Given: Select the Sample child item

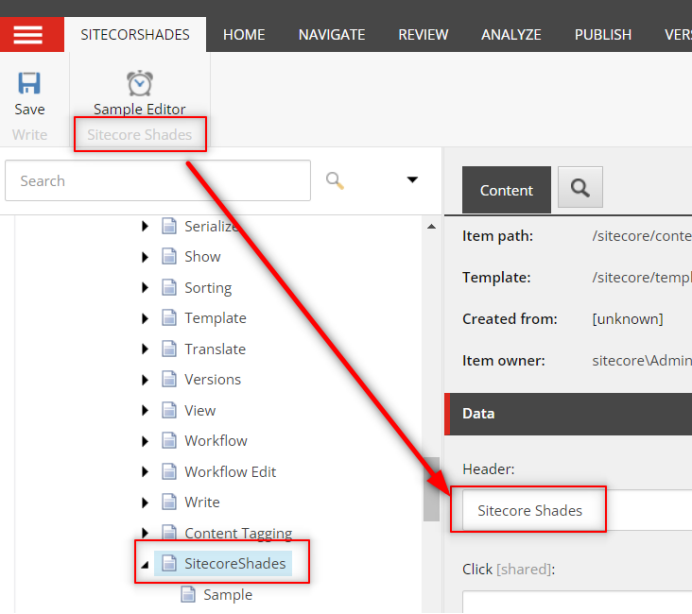Looking at the screenshot, I should [228, 595].
